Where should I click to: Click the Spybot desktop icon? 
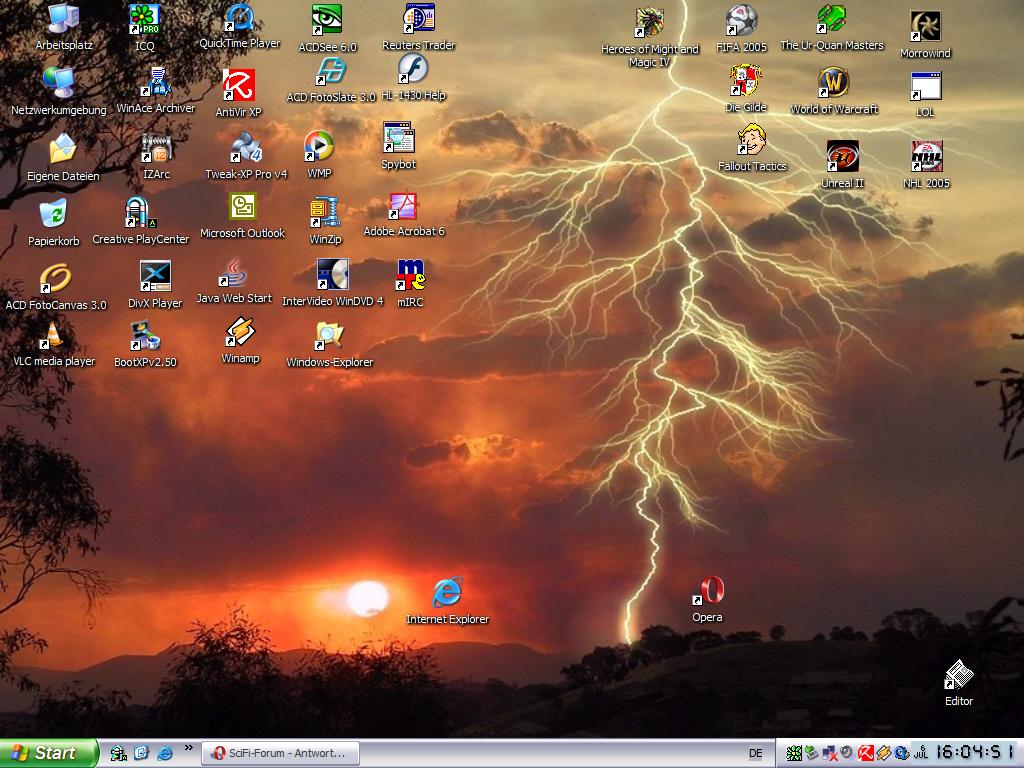[398, 139]
